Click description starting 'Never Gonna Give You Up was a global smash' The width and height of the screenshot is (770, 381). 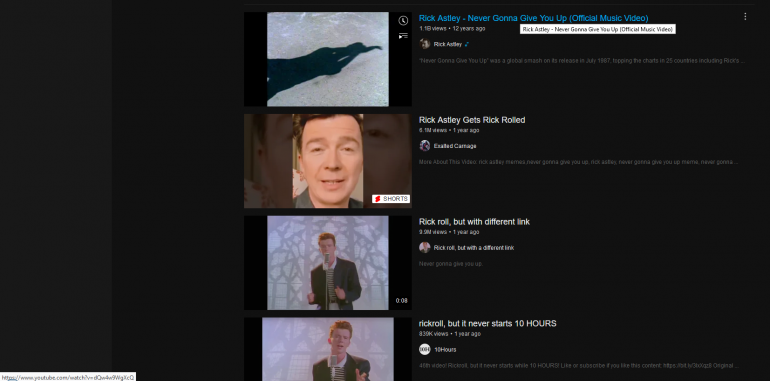point(582,61)
